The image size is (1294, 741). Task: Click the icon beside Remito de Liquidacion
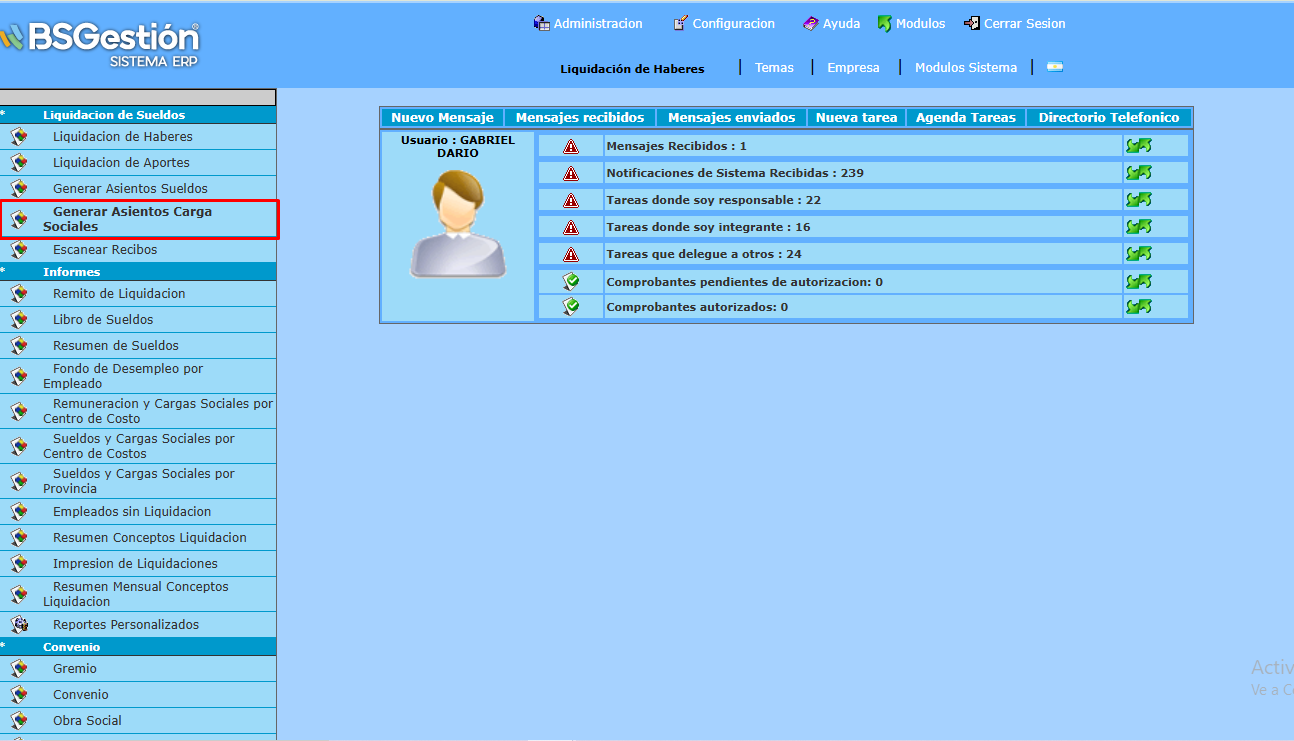pos(19,294)
